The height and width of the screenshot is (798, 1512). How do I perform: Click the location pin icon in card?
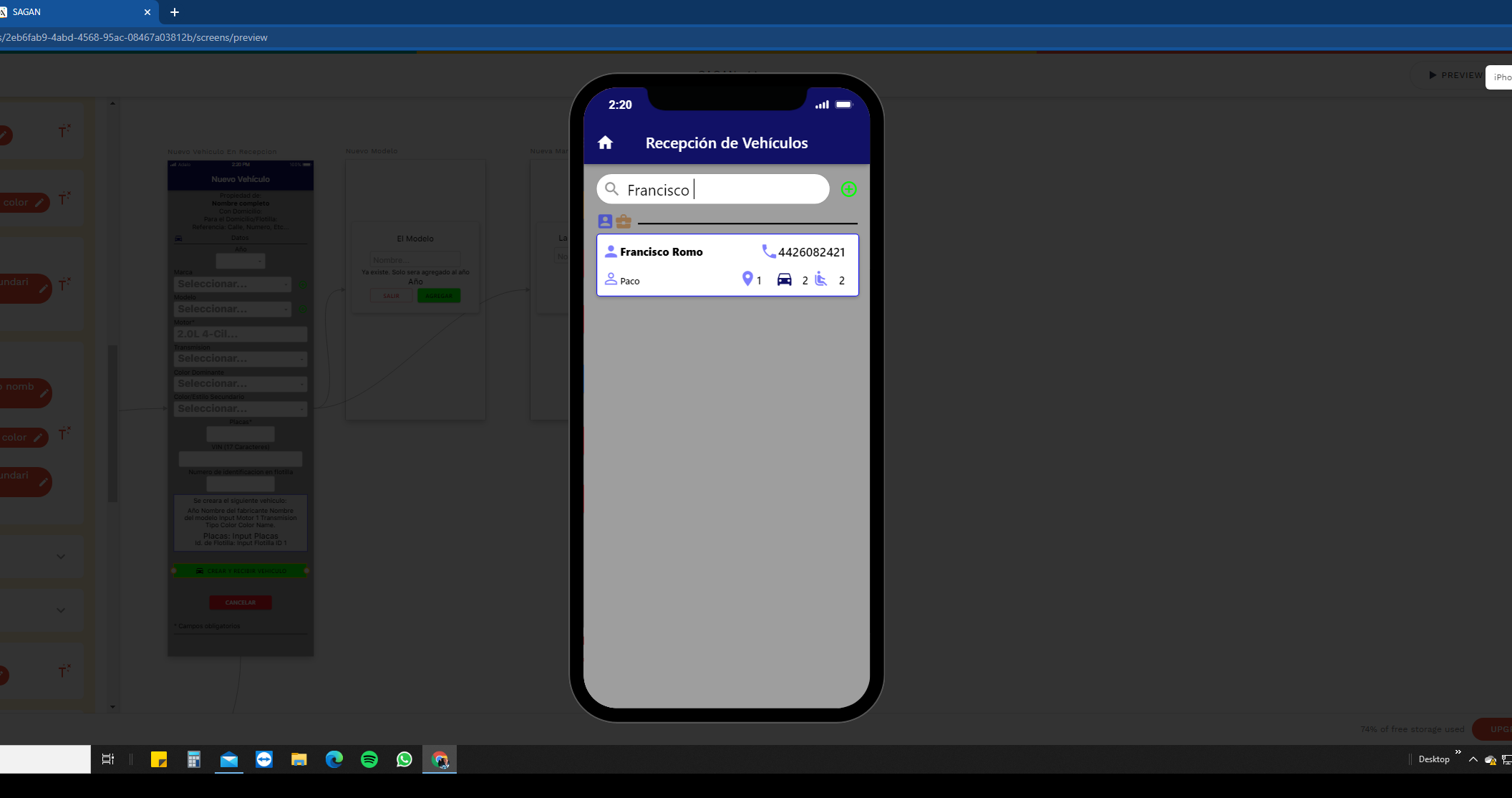pos(747,279)
